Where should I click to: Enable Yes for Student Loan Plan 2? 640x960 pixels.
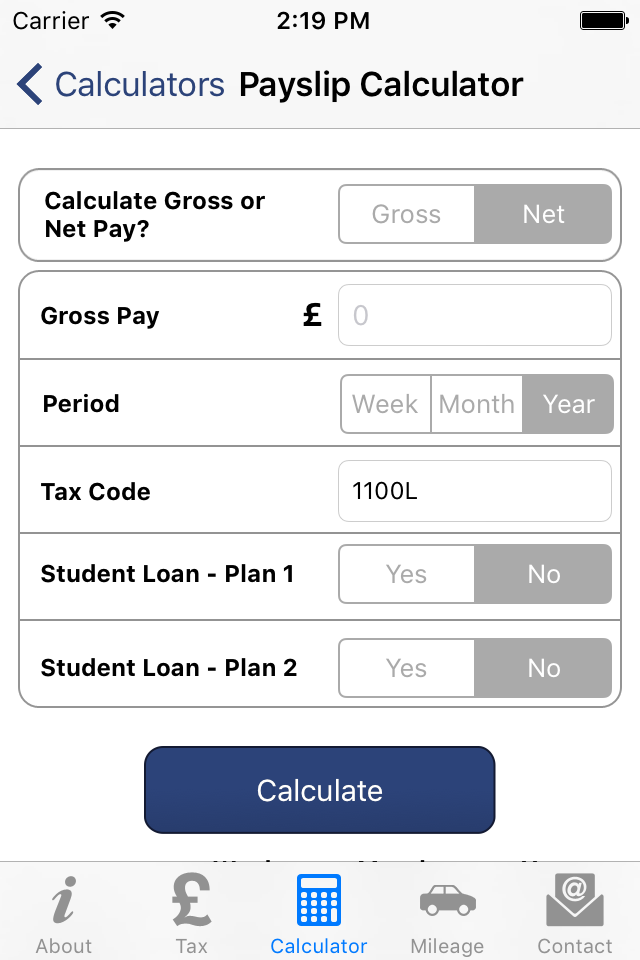click(x=407, y=668)
